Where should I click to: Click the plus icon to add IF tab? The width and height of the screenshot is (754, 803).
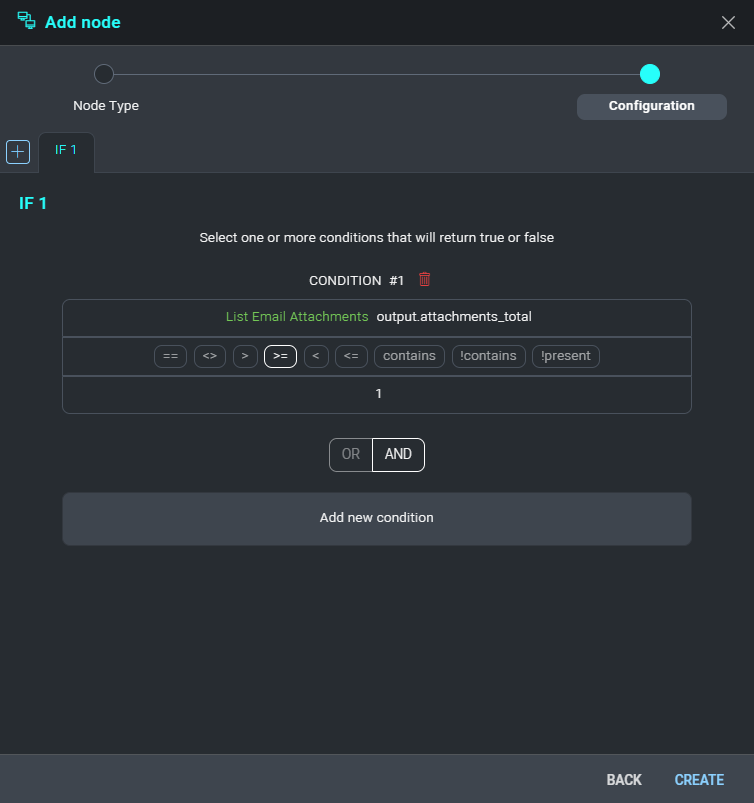(x=18, y=151)
